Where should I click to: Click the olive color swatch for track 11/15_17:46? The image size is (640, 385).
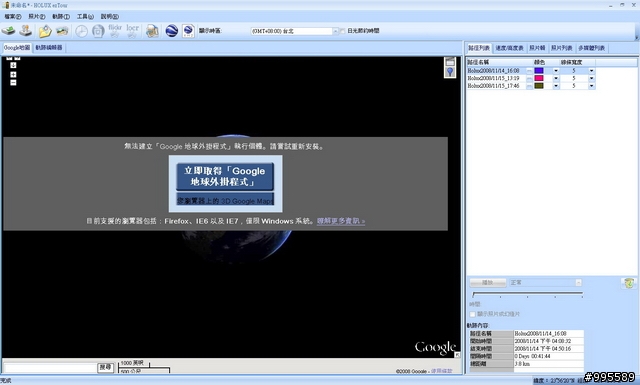click(539, 86)
